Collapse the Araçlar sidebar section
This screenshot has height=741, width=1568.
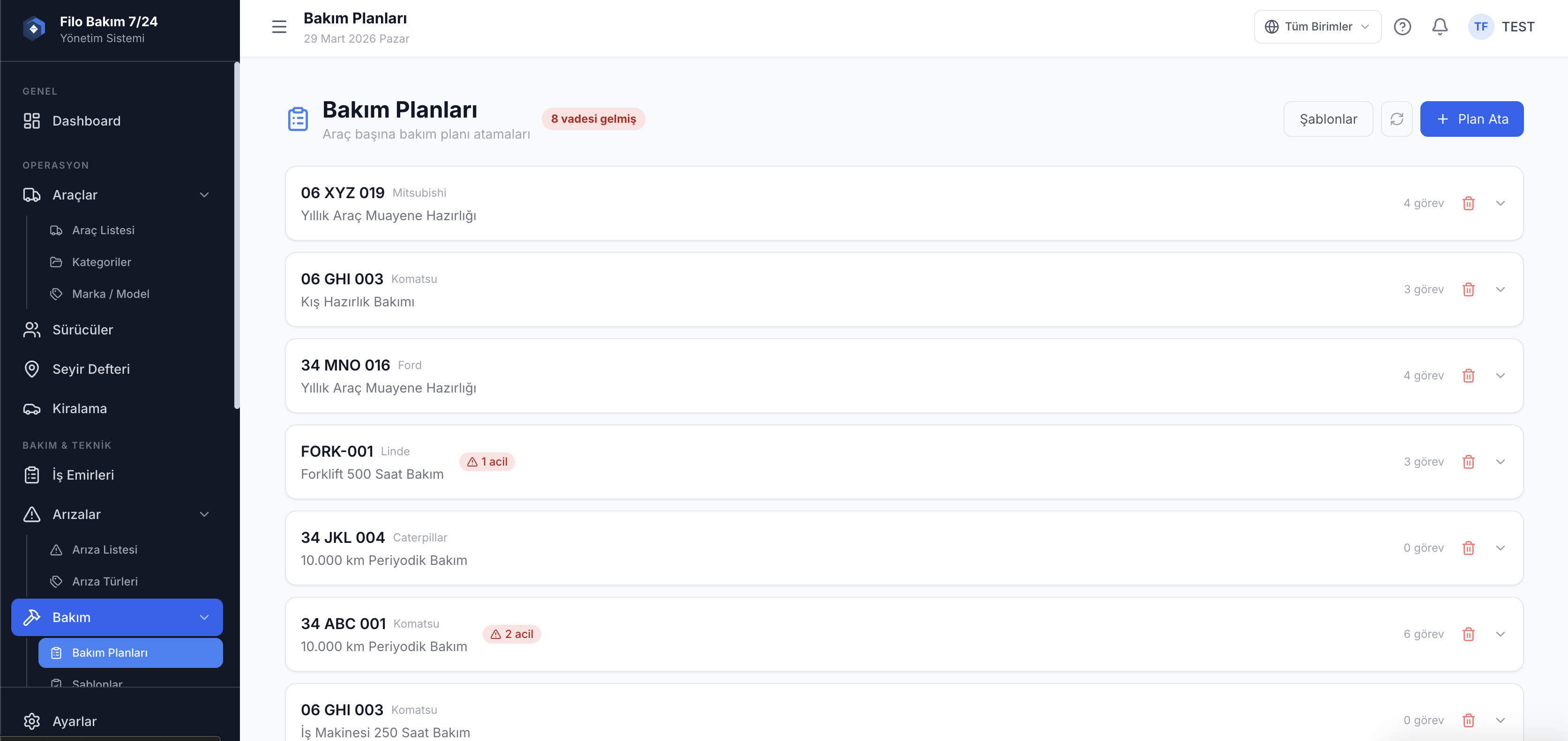[204, 195]
